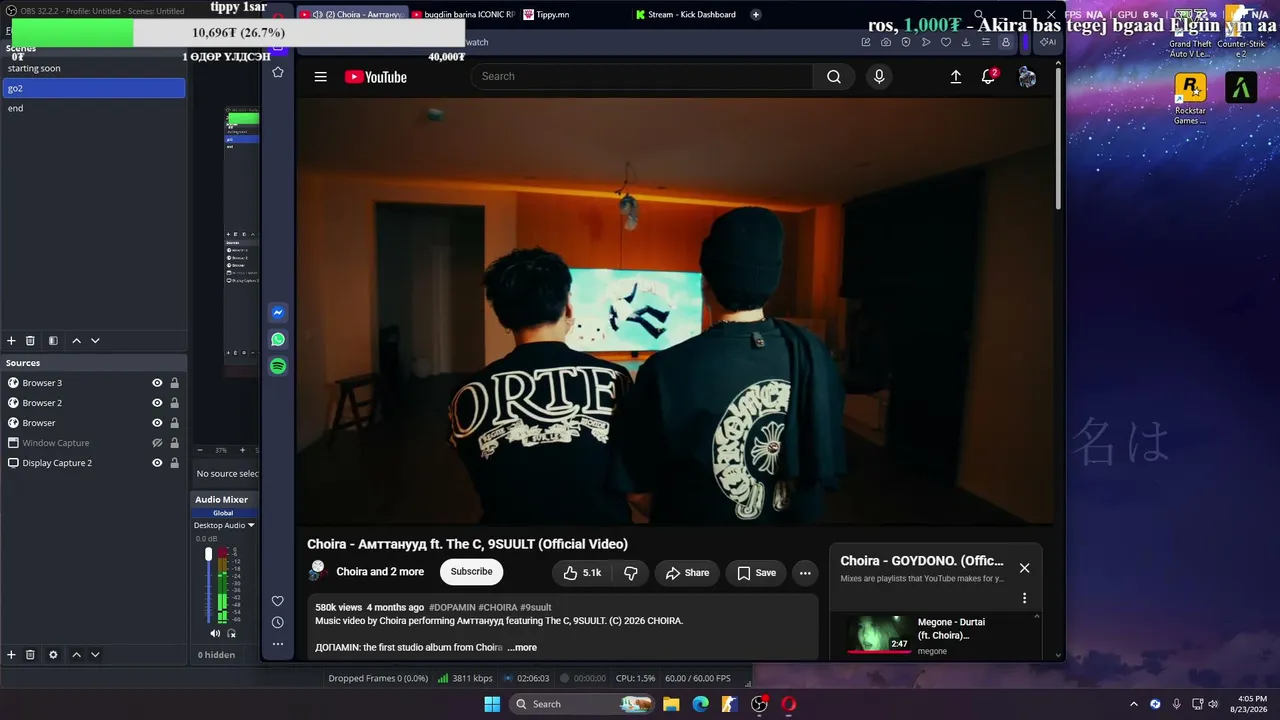
Task: Open YouTube create upload button
Action: click(x=956, y=77)
